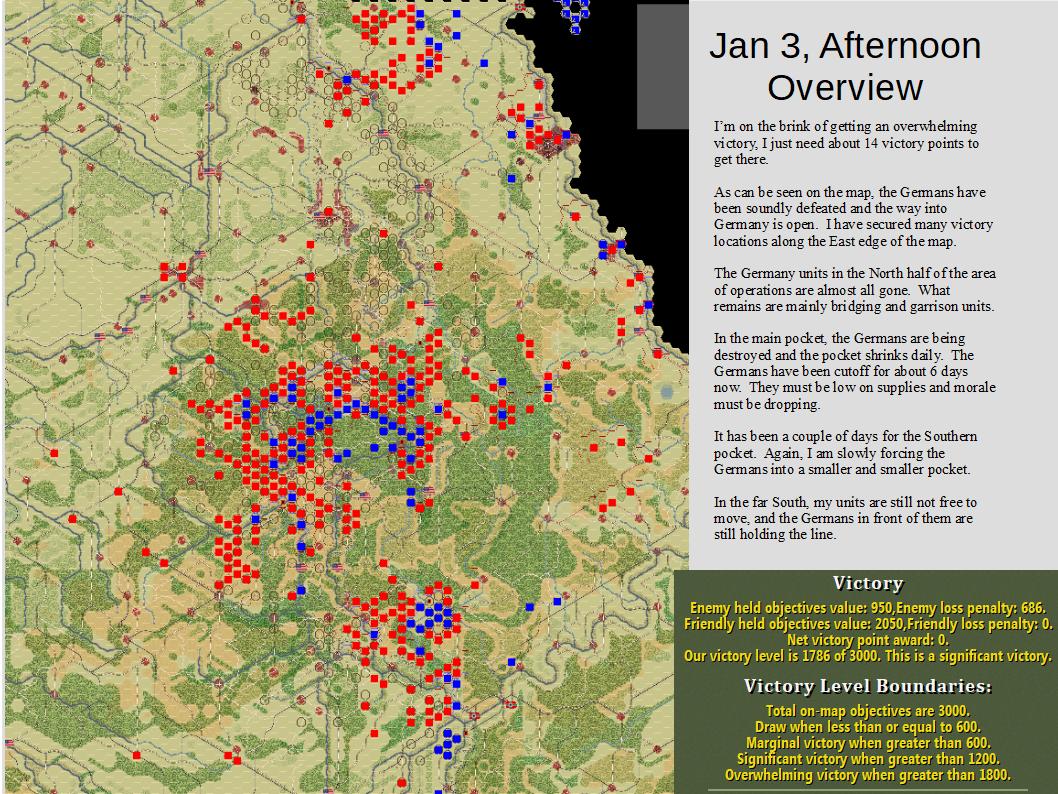Click 'Overwhelming victory when greater than 1800.'
Image resolution: width=1058 pixels, height=794 pixels.
[x=868, y=775]
